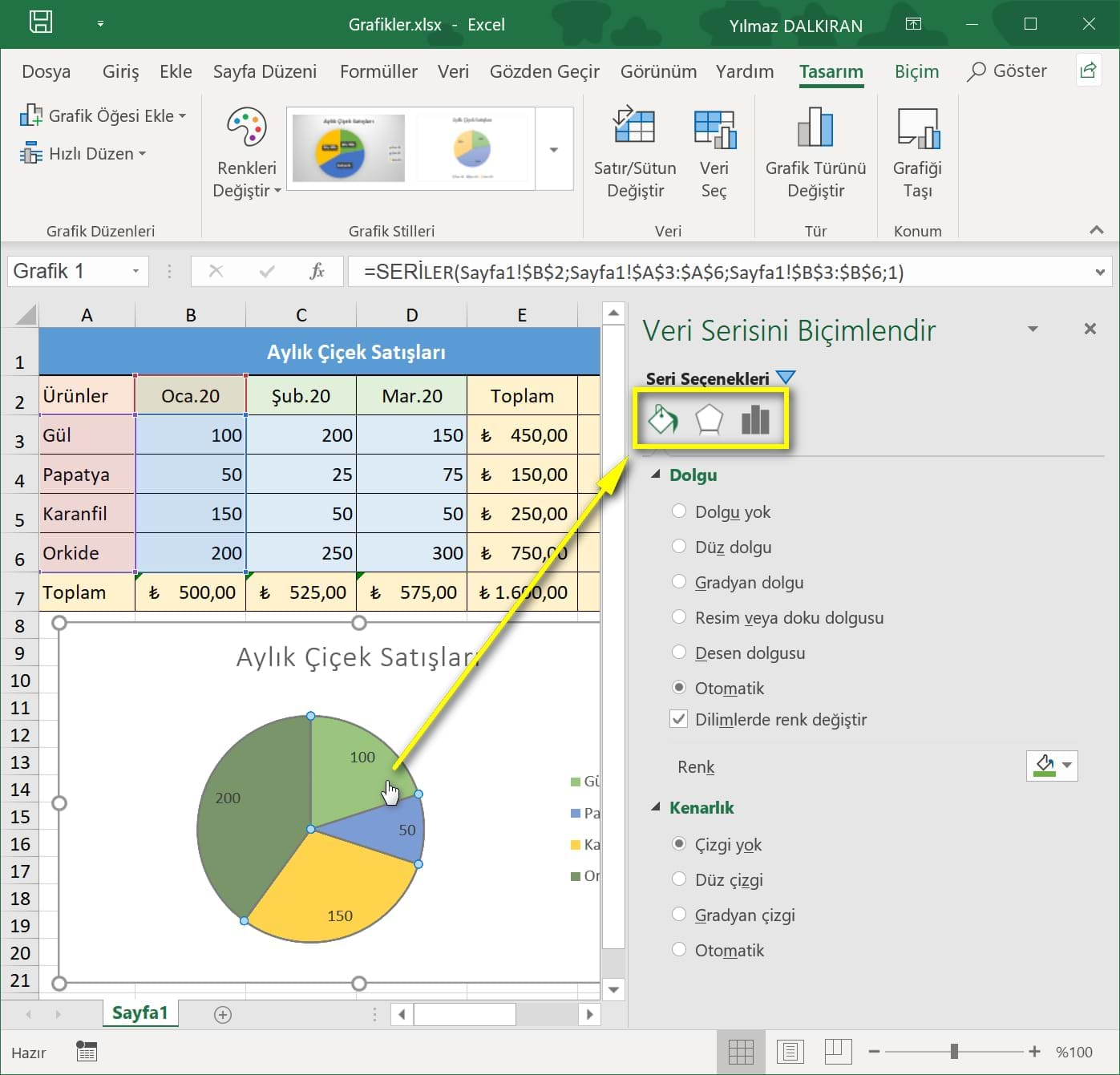Select the first dark chart style thumbnail
The image size is (1120, 1075).
click(x=349, y=148)
